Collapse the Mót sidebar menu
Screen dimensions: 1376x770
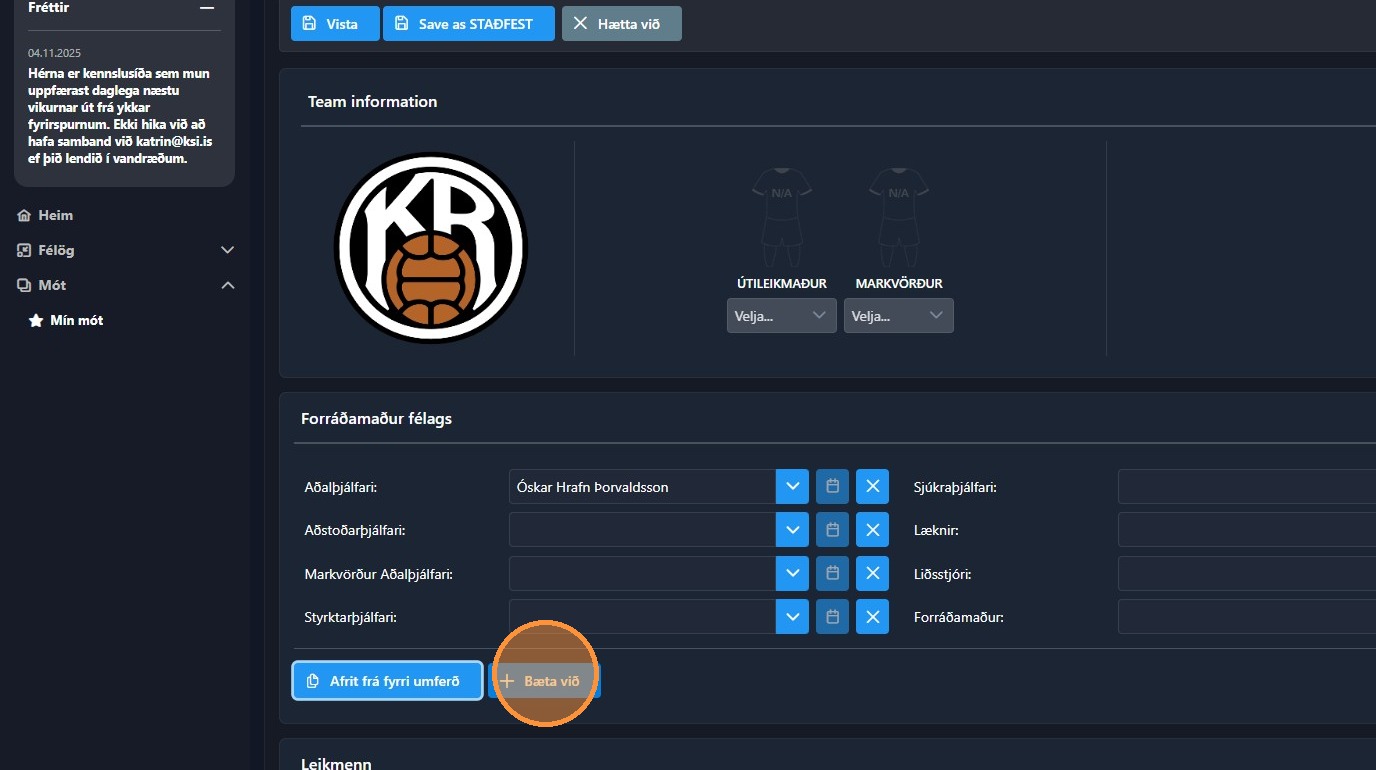pos(126,285)
